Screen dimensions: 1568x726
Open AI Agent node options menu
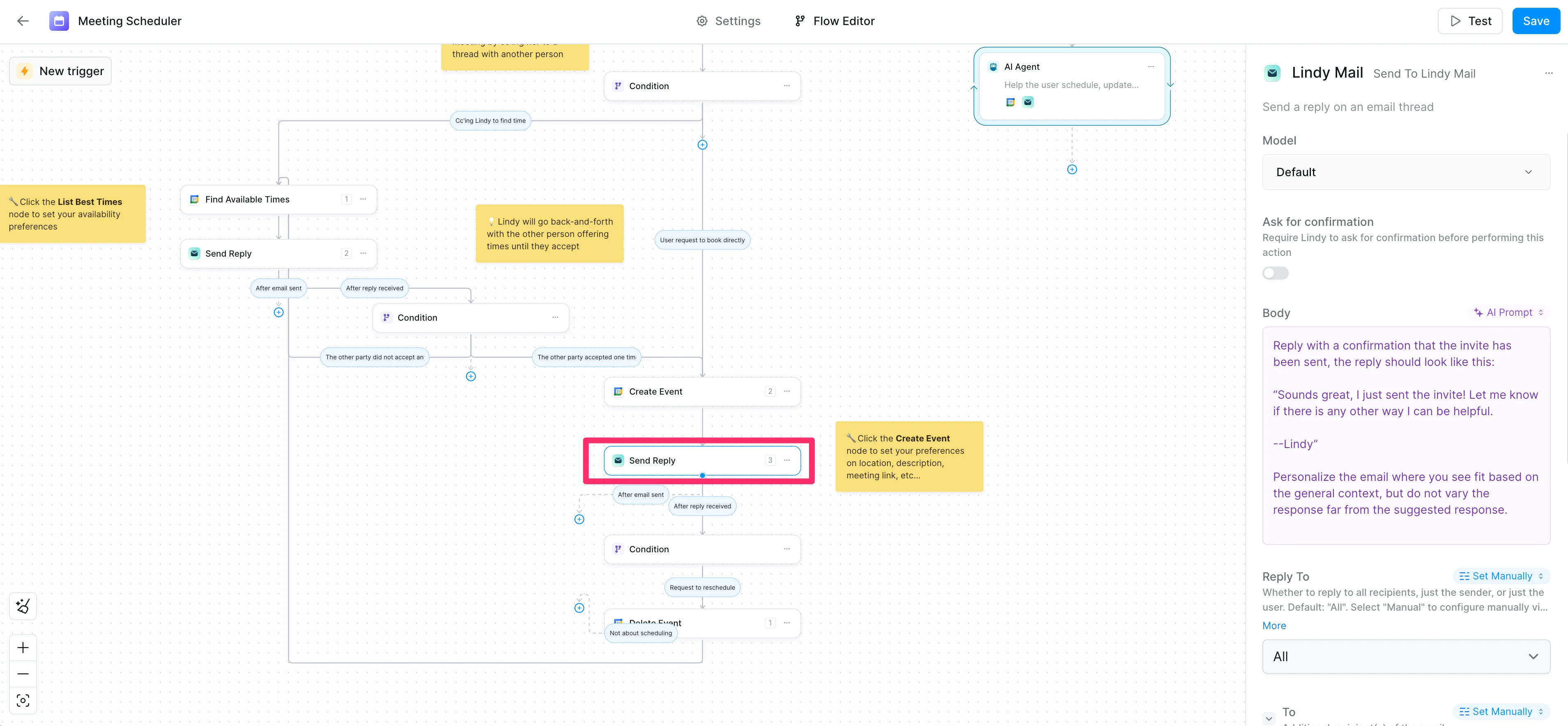pyautogui.click(x=1150, y=67)
